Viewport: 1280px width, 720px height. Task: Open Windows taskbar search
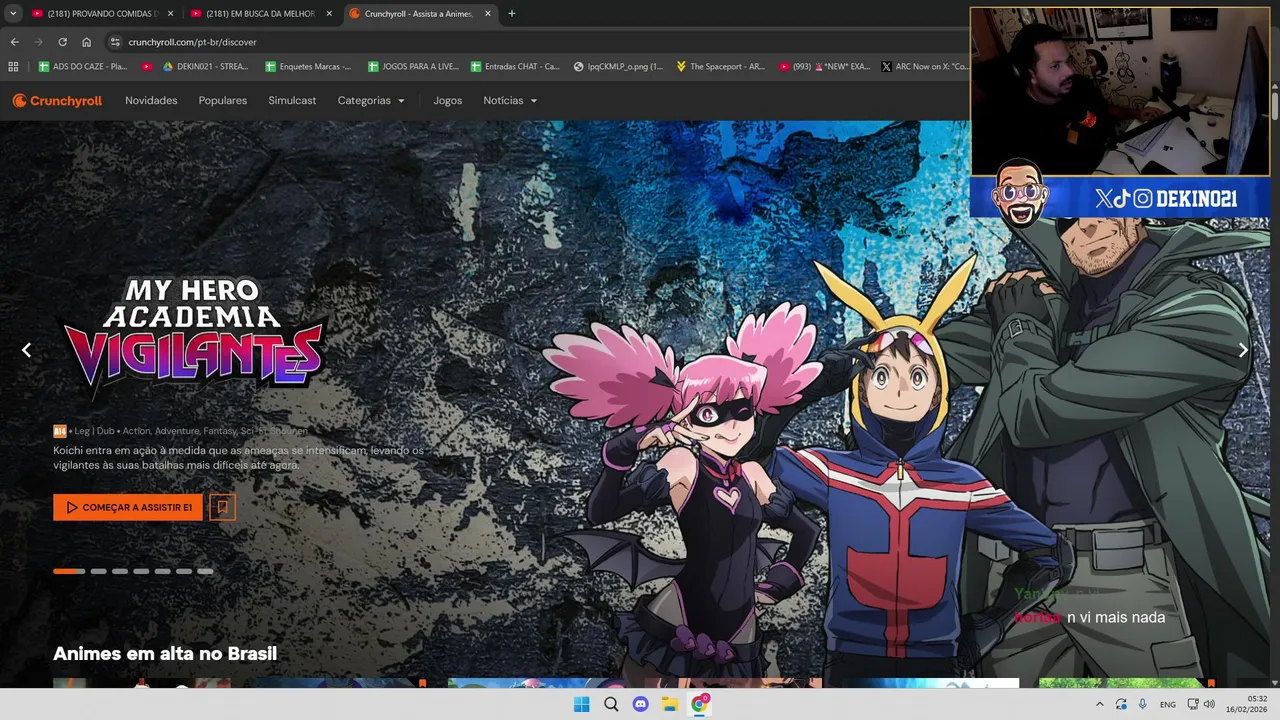click(611, 704)
